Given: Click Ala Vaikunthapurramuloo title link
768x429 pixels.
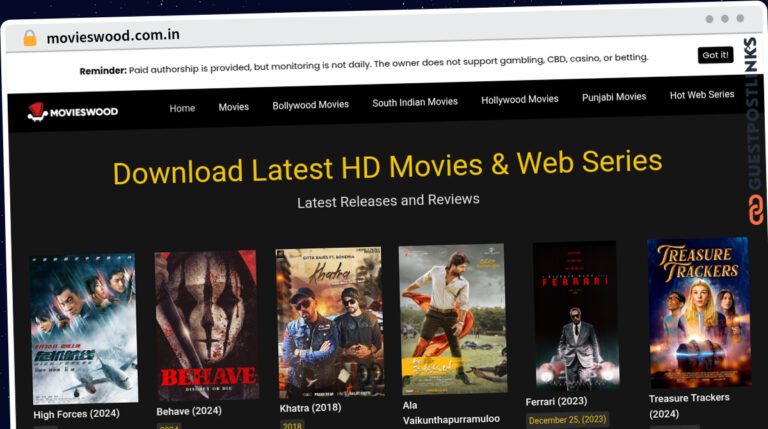Looking at the screenshot, I should [x=451, y=413].
